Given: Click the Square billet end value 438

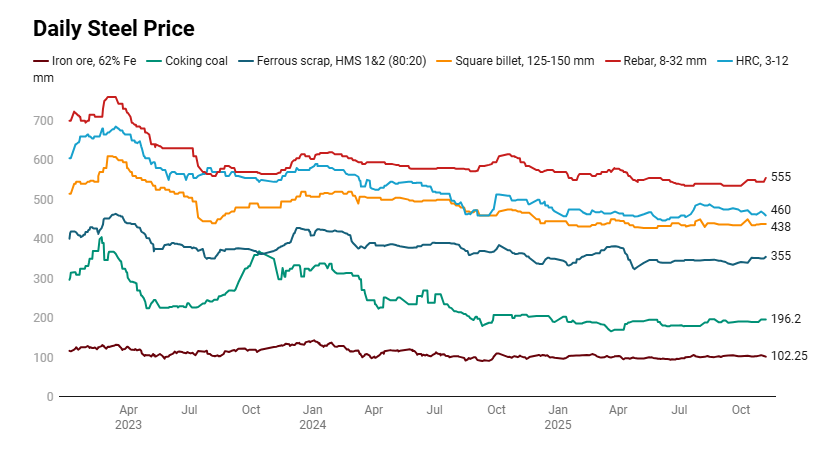Looking at the screenshot, I should tap(781, 227).
